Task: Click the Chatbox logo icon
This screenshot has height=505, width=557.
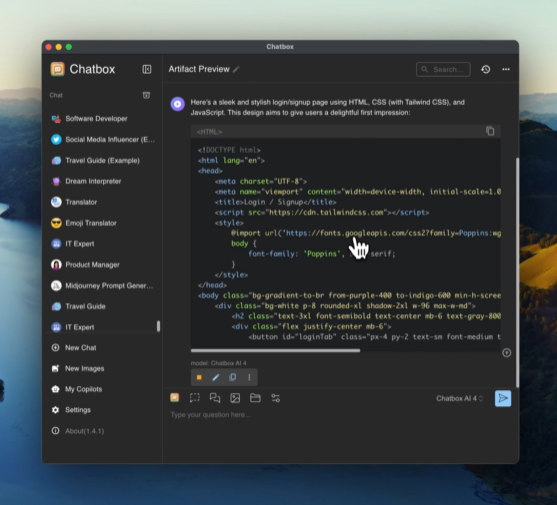Action: [58, 69]
